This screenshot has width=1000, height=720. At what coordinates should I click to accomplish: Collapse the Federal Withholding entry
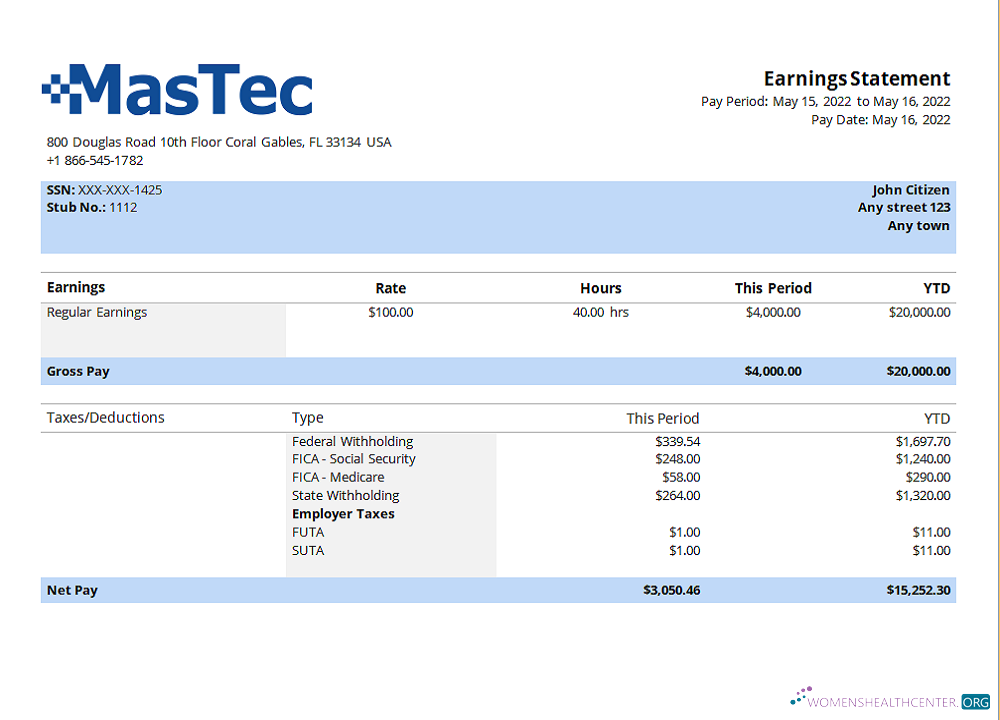352,441
